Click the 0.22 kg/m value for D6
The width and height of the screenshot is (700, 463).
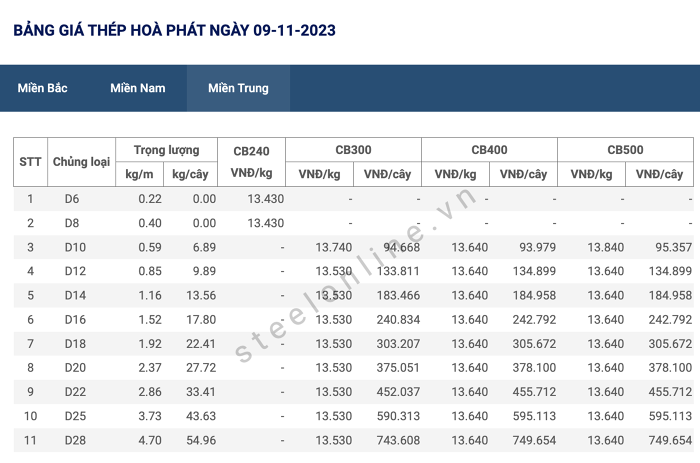click(150, 199)
